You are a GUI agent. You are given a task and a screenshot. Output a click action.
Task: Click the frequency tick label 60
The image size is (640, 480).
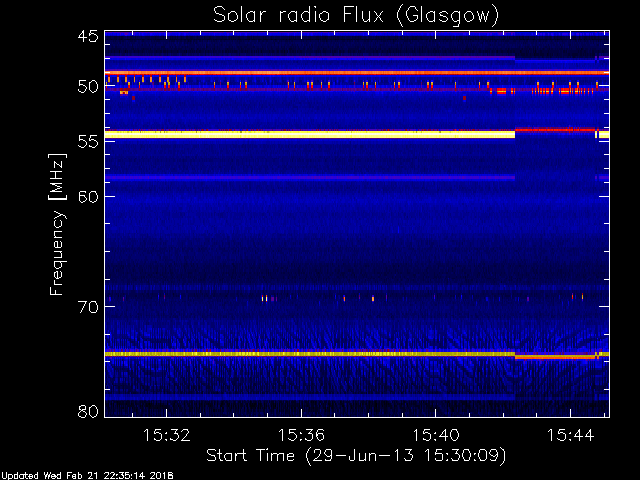pos(88,196)
